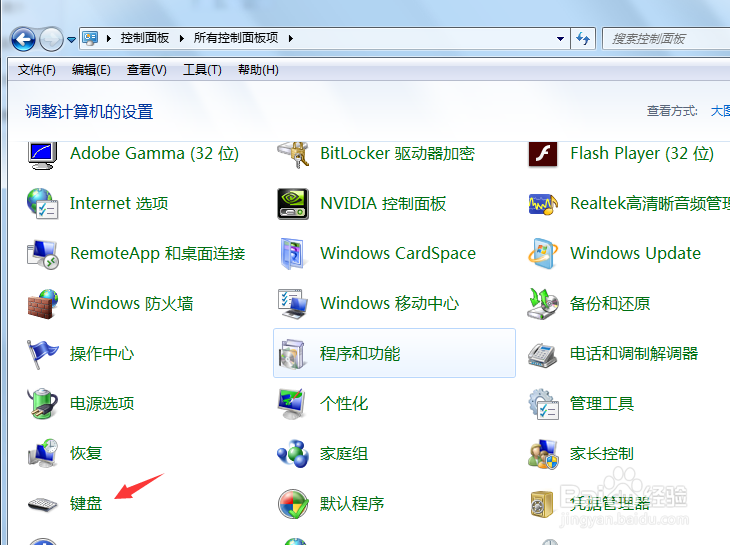Open the 电话和调制解调器 phone icon
Screen dimensions: 730x545
[543, 355]
